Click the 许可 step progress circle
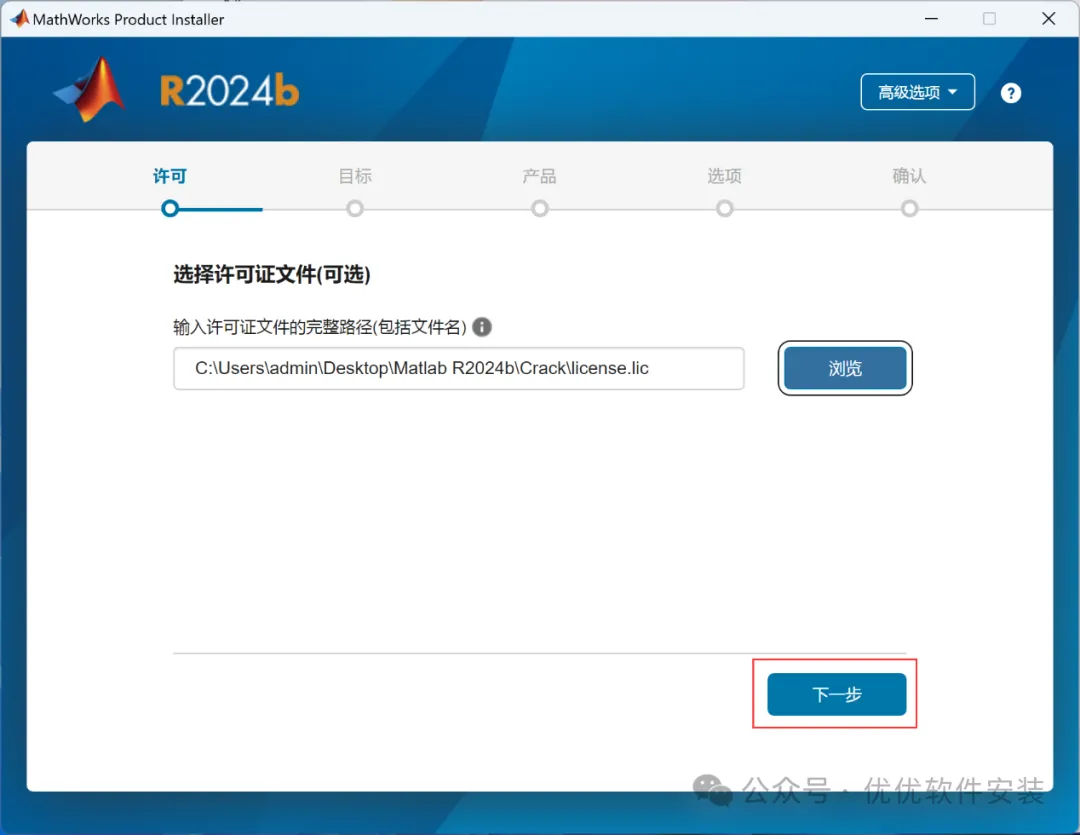 tap(169, 208)
